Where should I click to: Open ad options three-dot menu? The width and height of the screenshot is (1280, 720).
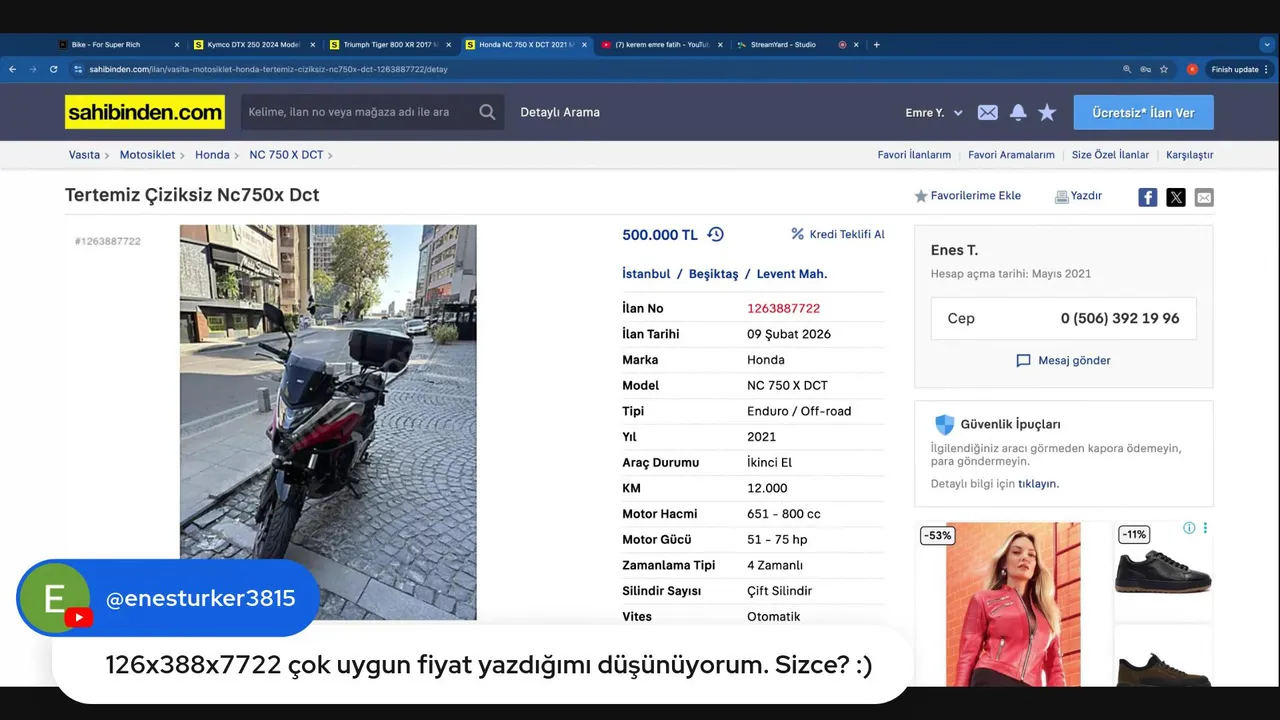[1205, 528]
